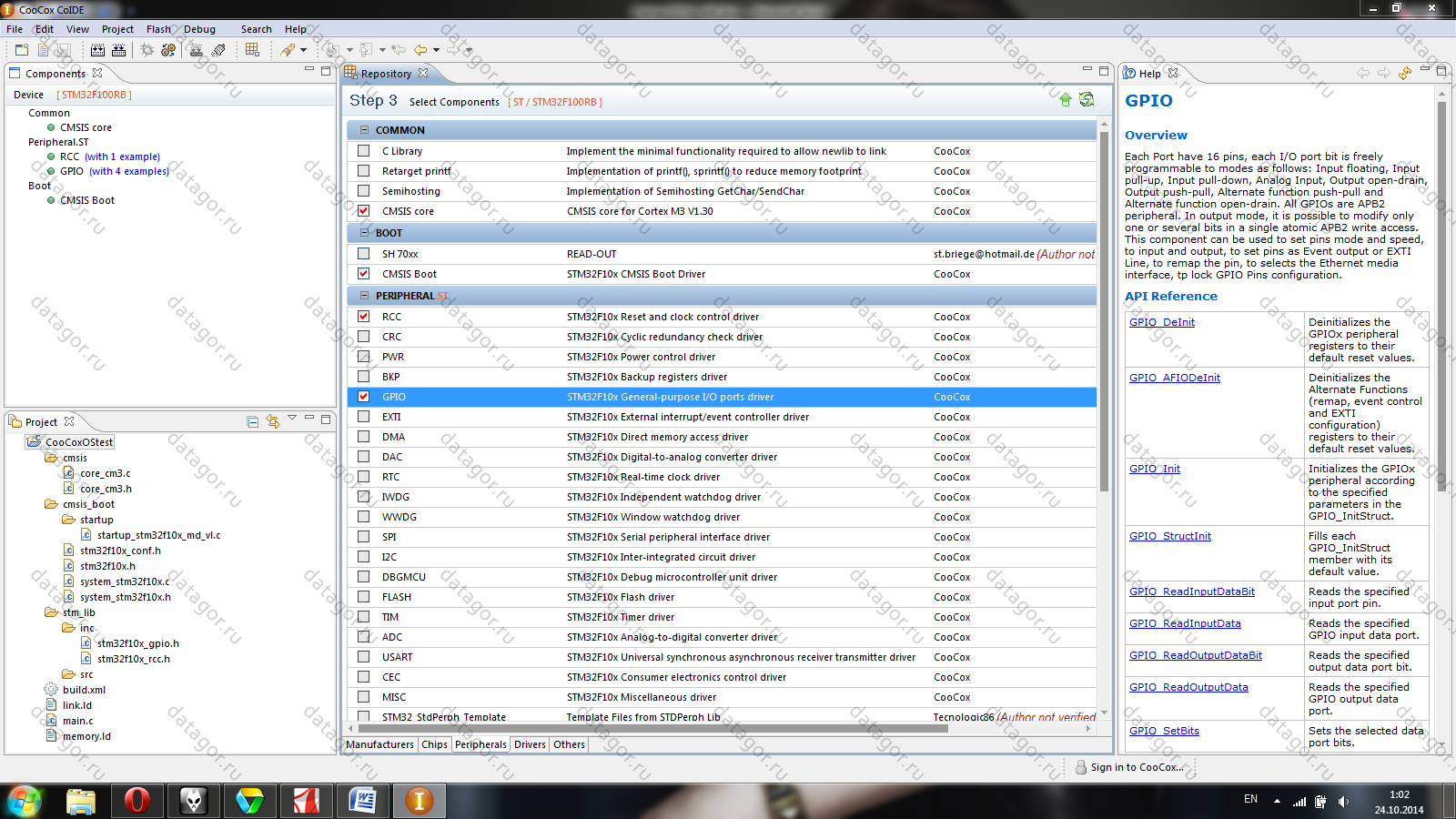Check the USART driver checkbox
The width and height of the screenshot is (1456, 819).
point(364,657)
